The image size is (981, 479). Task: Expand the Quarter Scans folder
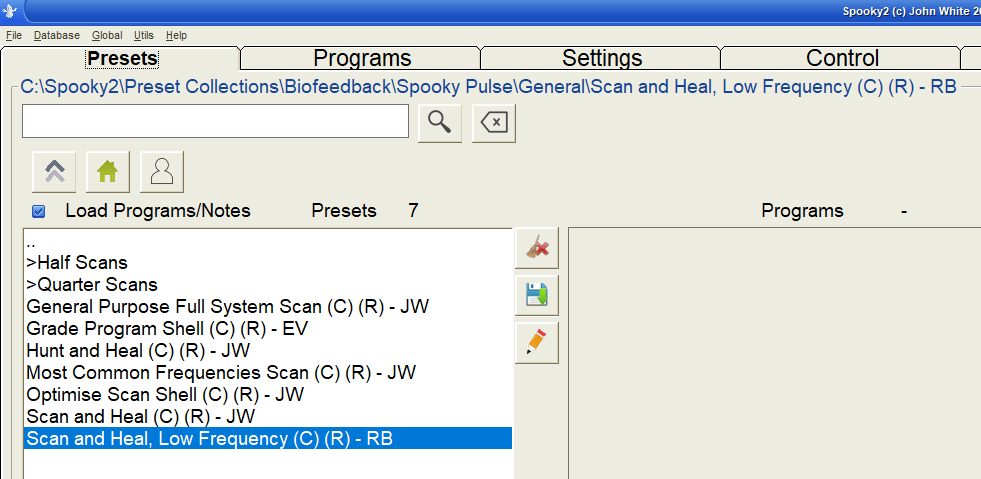(92, 285)
